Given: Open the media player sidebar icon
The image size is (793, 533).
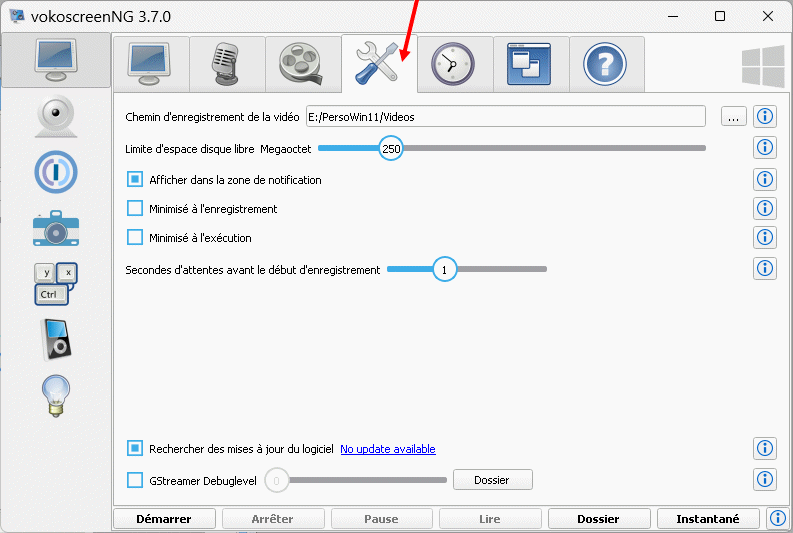Looking at the screenshot, I should [56, 339].
